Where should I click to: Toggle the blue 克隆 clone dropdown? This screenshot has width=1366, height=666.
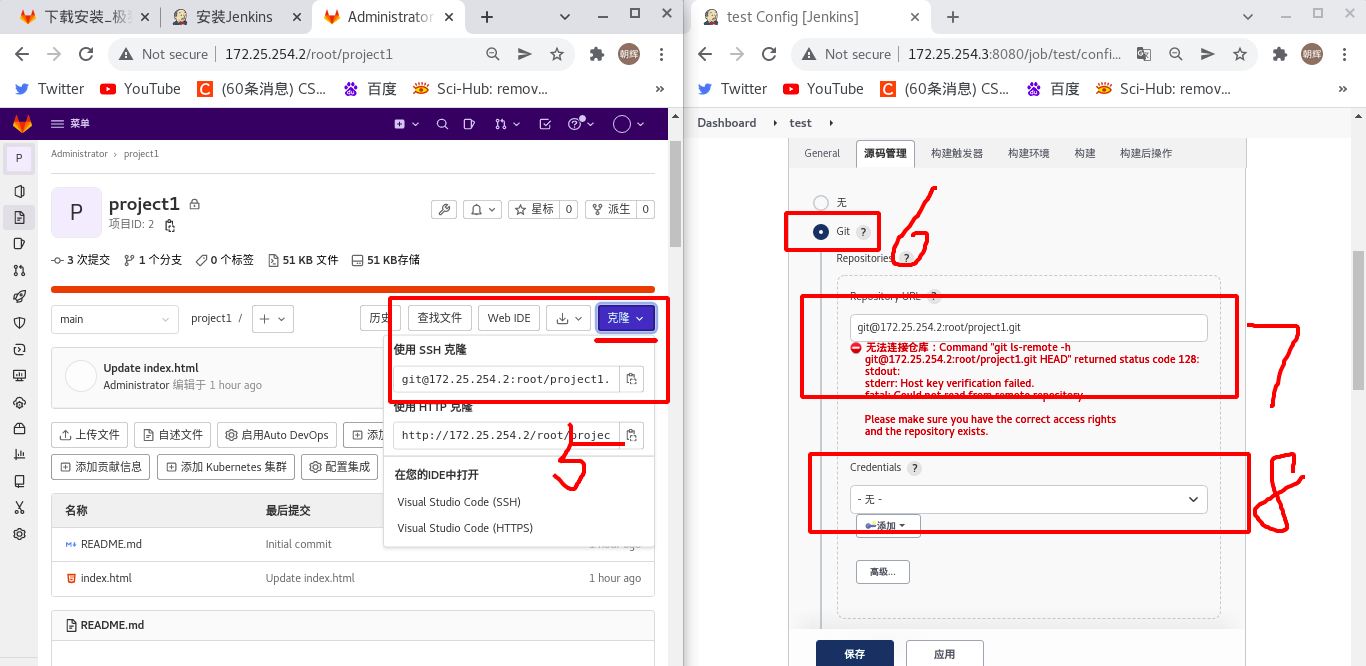point(626,318)
